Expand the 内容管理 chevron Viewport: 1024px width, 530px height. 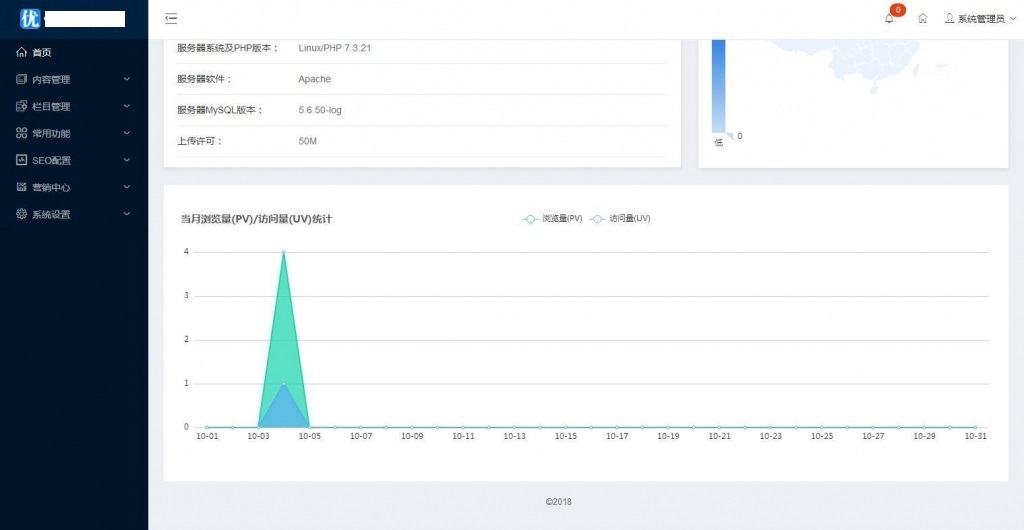(x=126, y=79)
